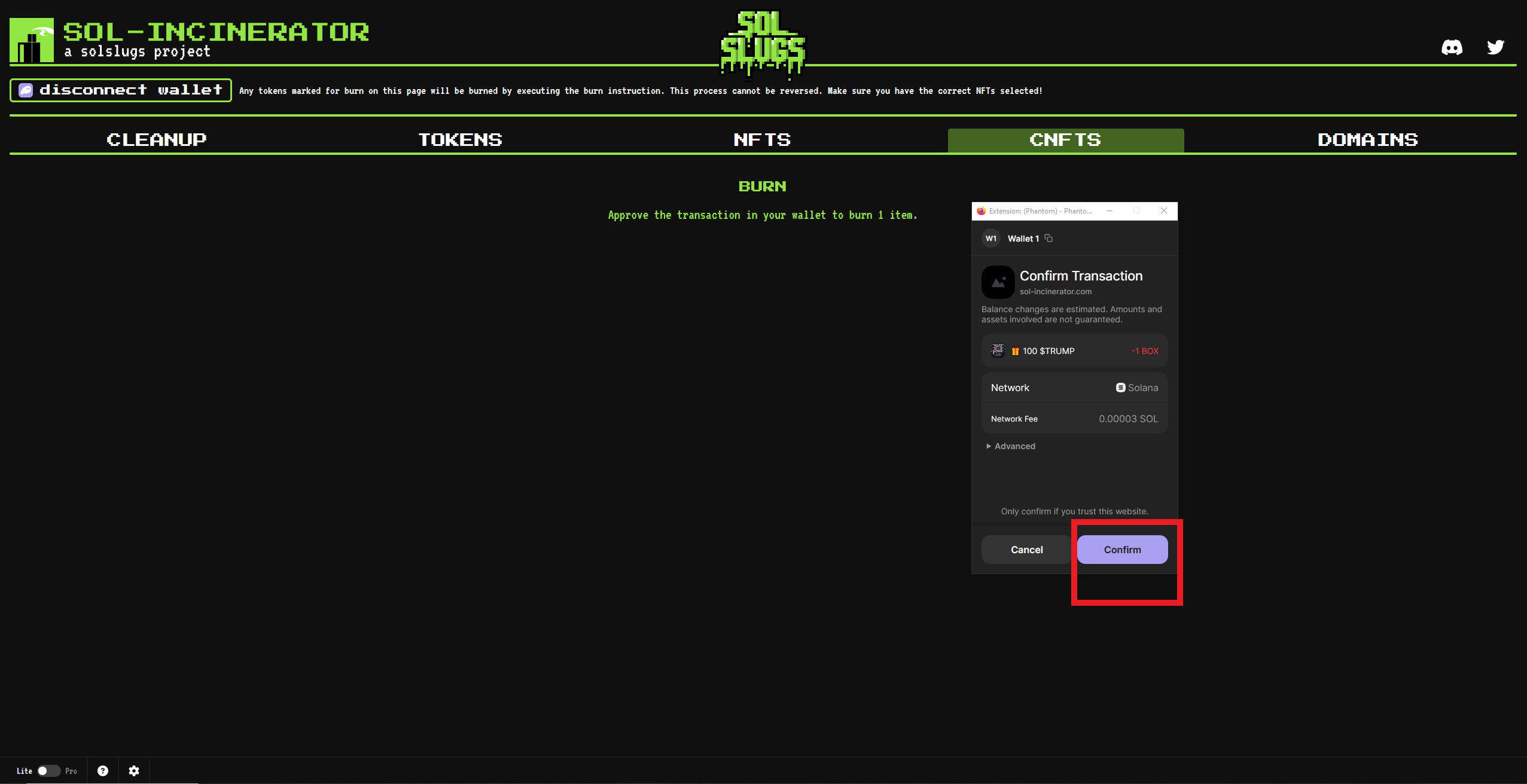Expand the Advanced section
Screen dimensions: 1527x784
point(1011,446)
